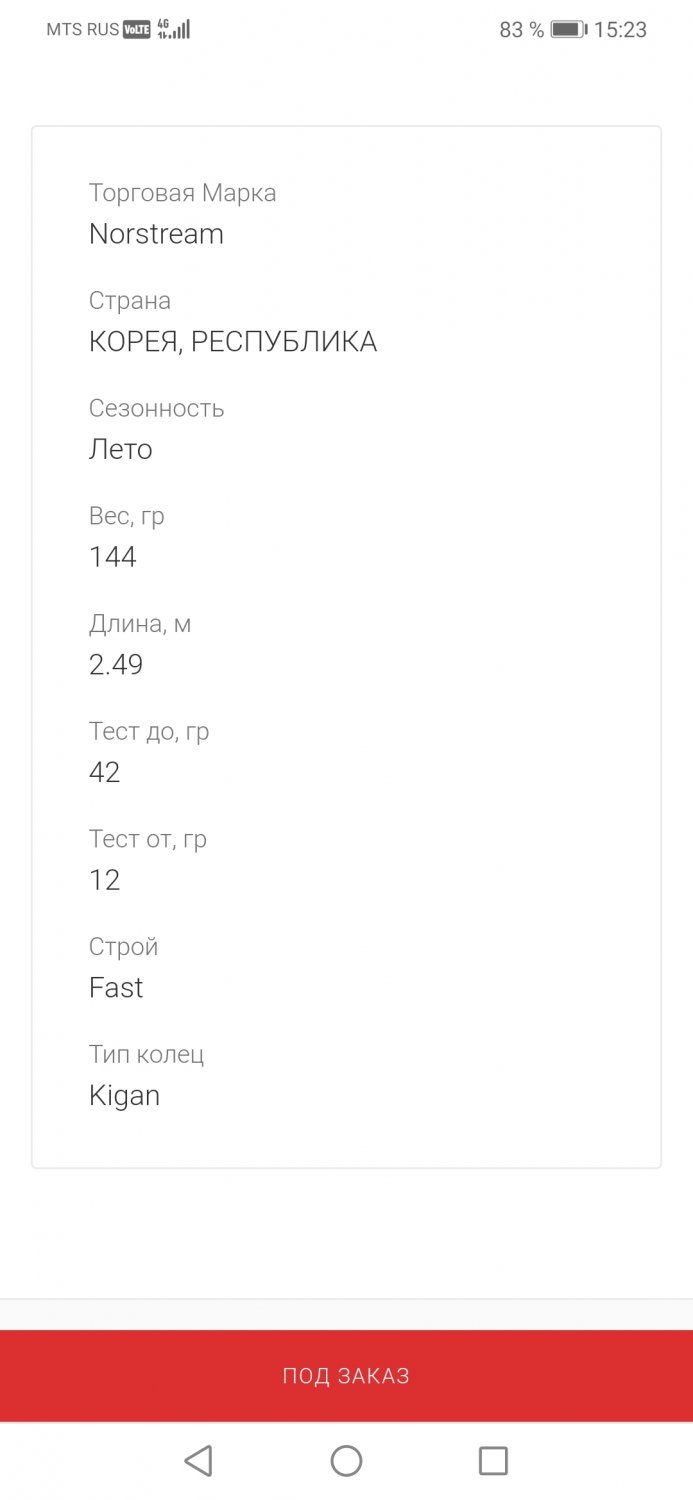Tap the MTS RUS carrier label

click(x=82, y=30)
